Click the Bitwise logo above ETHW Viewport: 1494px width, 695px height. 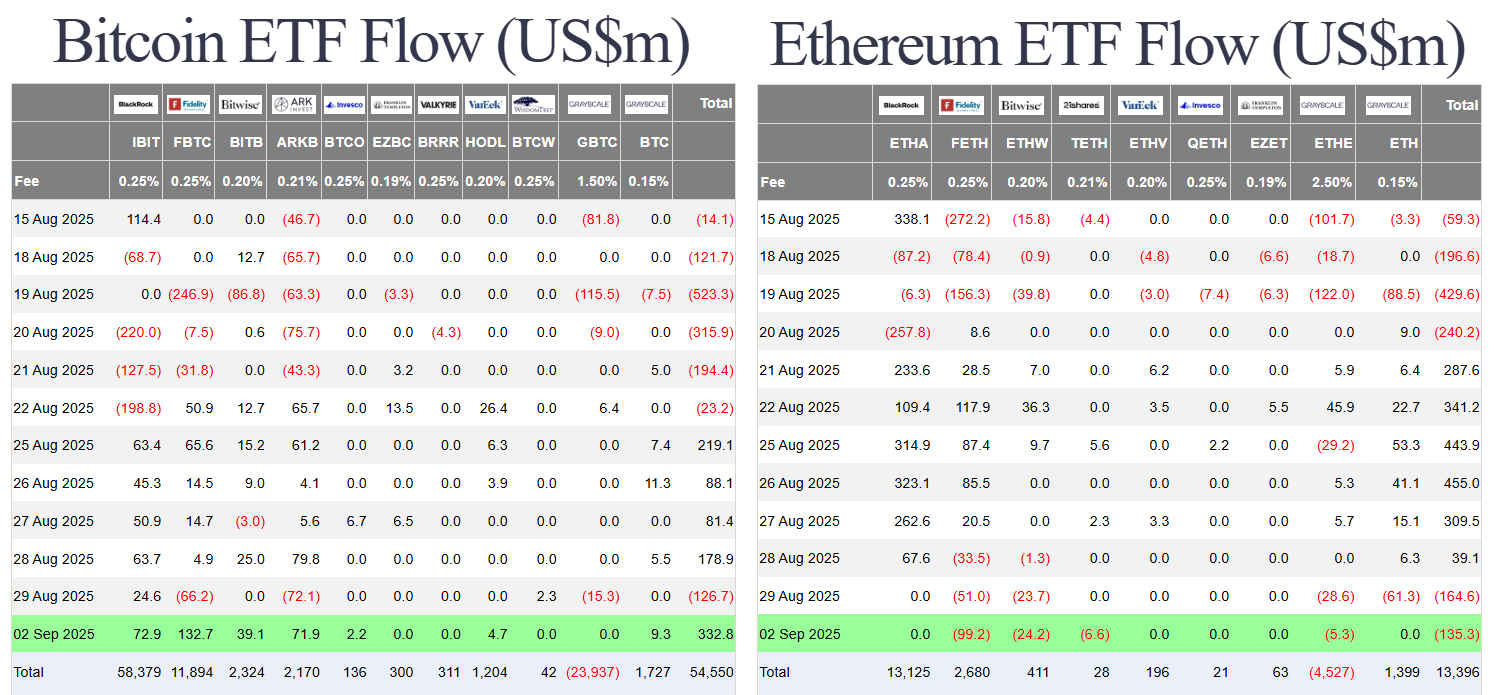[x=1021, y=105]
